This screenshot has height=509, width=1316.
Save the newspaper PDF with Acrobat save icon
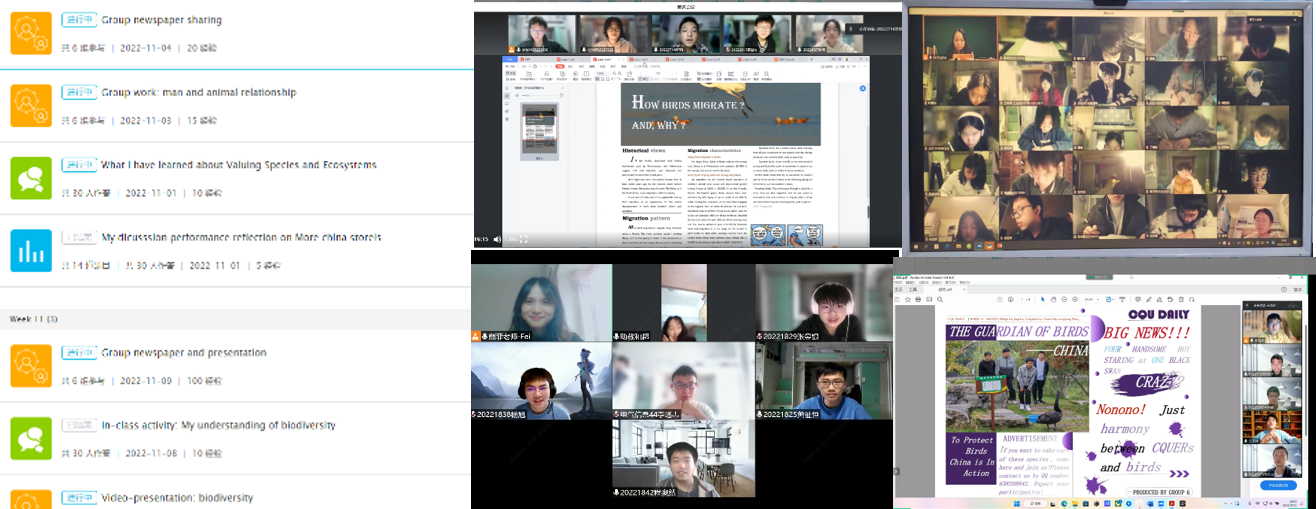click(897, 299)
